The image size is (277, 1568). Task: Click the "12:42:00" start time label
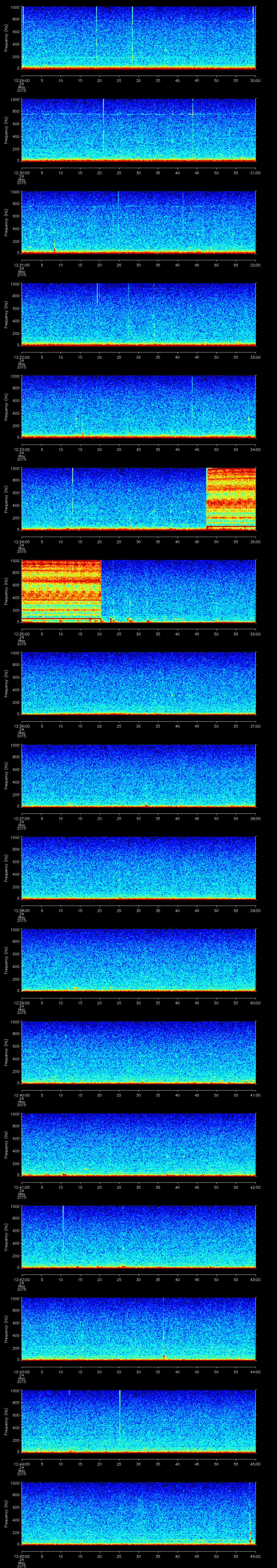[x=21, y=1279]
